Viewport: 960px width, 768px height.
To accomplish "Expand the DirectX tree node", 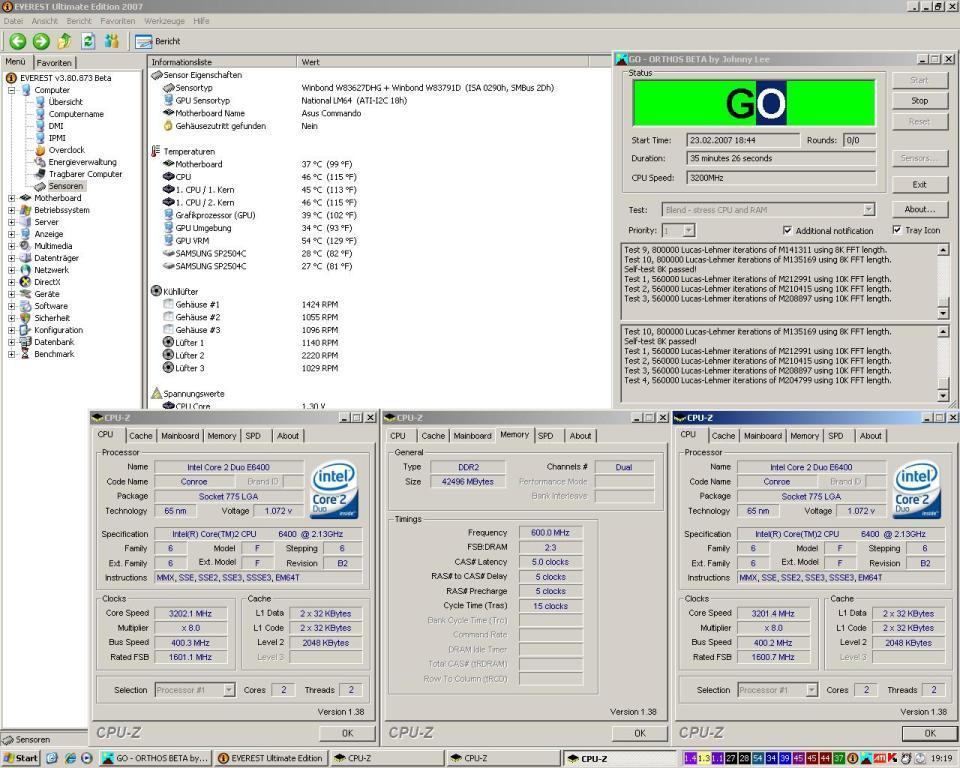I will pos(12,282).
